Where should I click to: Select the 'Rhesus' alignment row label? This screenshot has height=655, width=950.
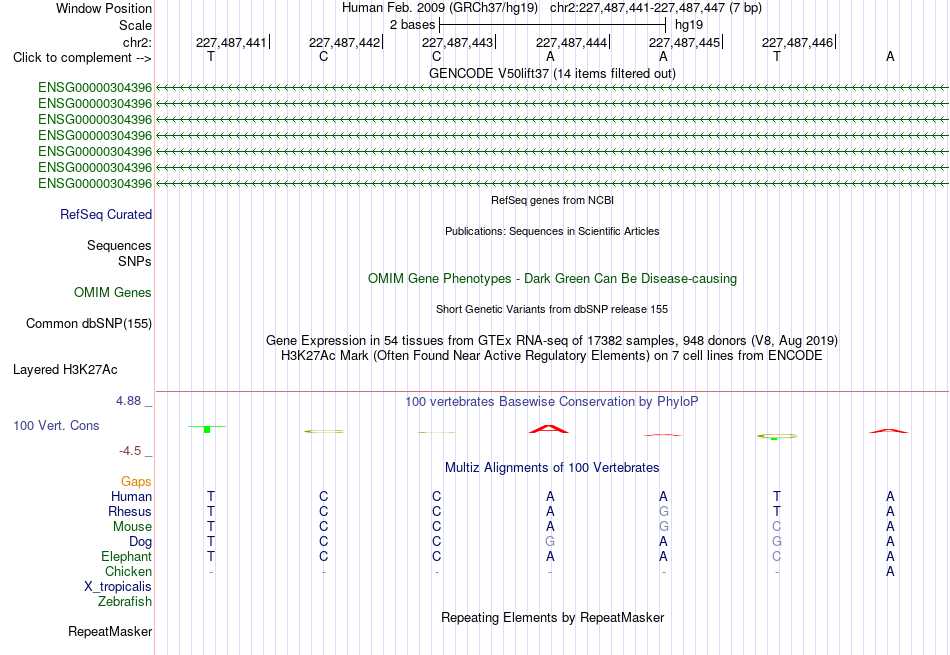(x=130, y=512)
